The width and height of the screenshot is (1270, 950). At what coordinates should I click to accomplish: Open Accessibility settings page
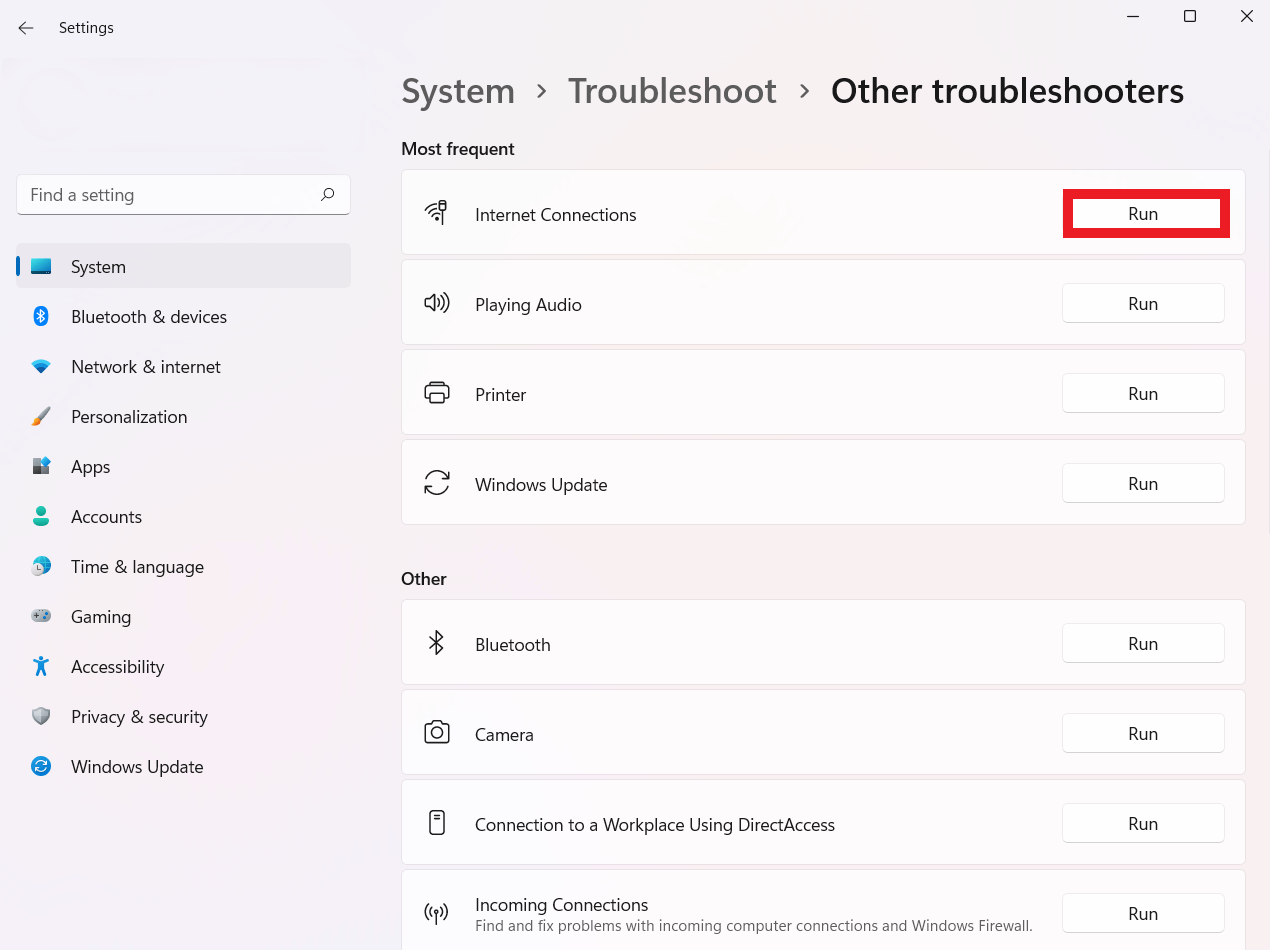[117, 667]
